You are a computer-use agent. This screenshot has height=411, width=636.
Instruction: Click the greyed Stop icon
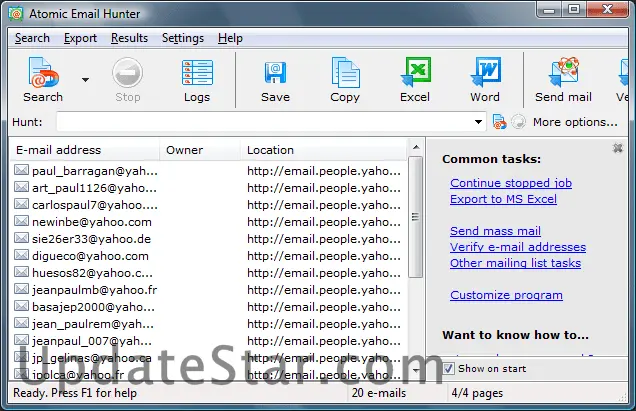127,79
